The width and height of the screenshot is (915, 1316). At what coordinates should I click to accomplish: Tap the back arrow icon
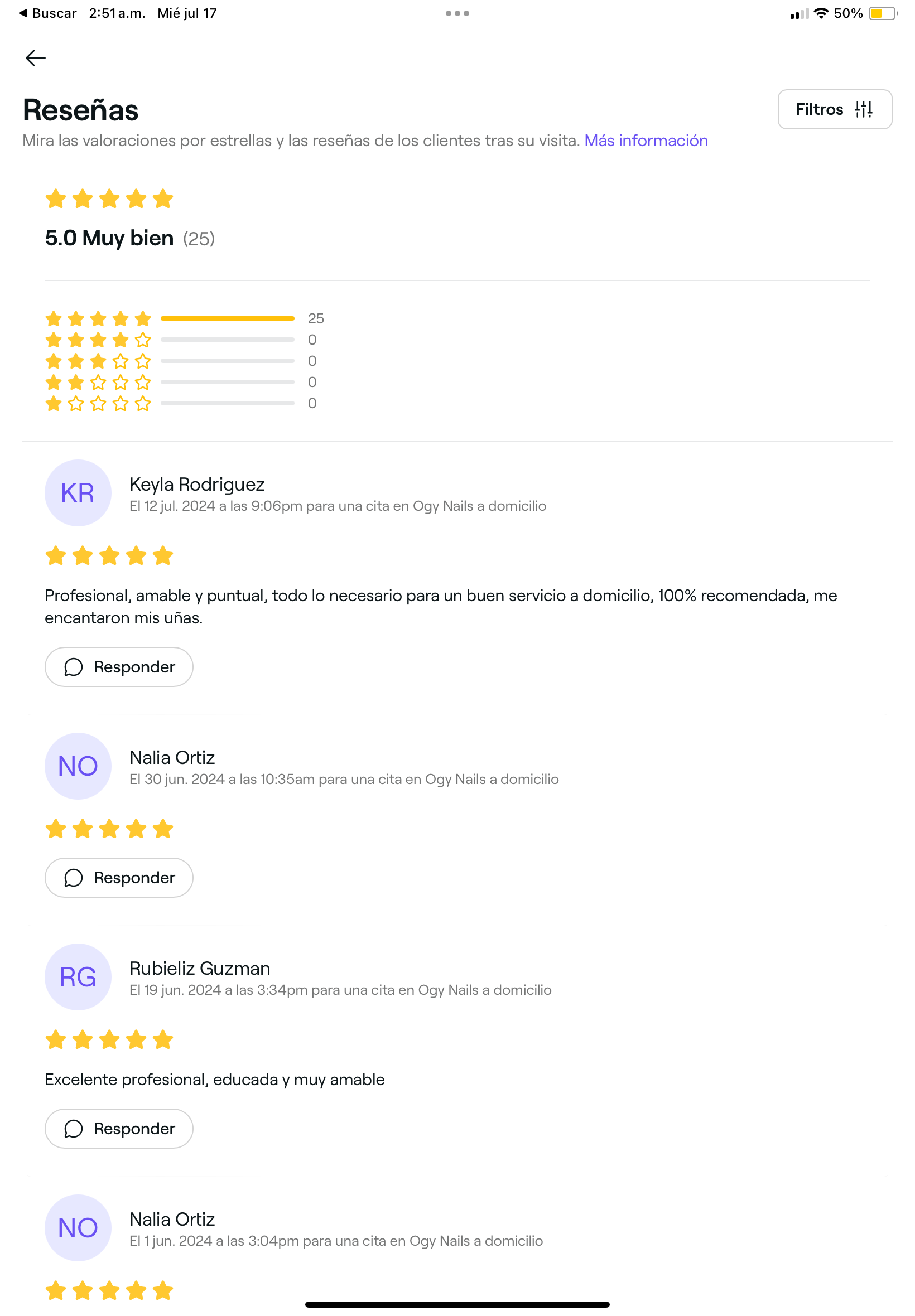pos(36,58)
